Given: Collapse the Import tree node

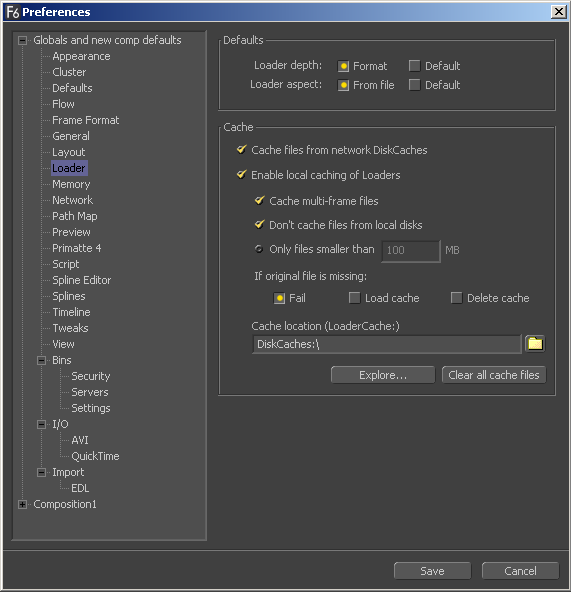Looking at the screenshot, I should (42, 473).
